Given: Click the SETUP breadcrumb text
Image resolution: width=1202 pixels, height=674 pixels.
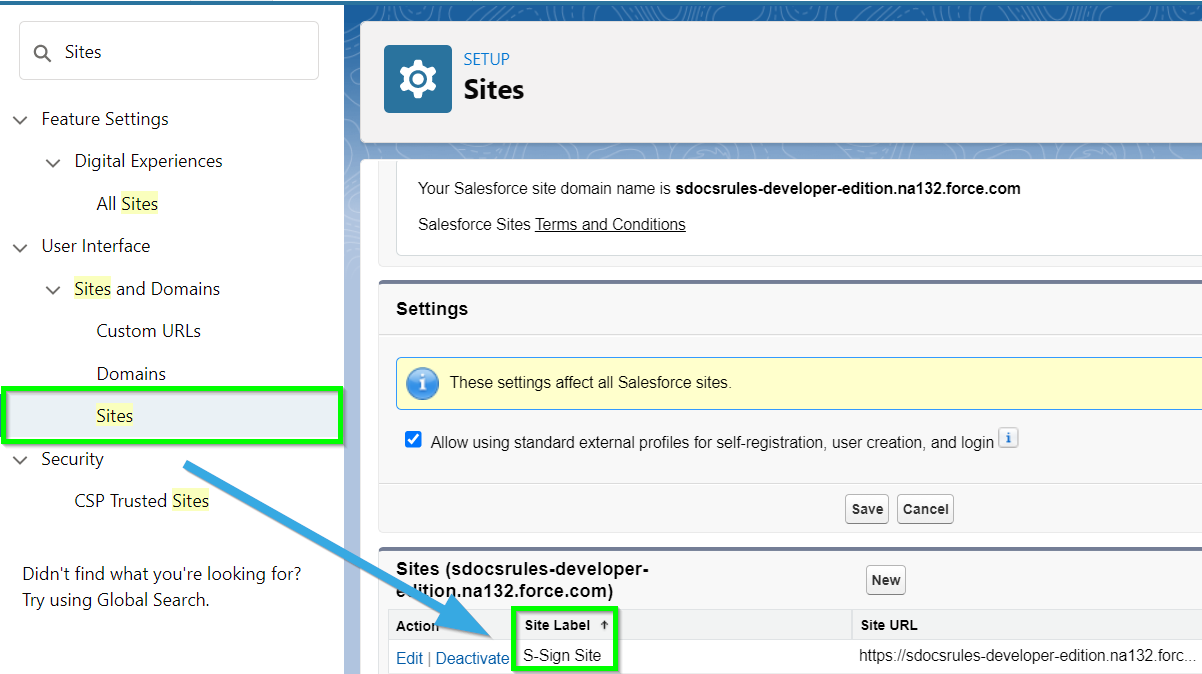Looking at the screenshot, I should [x=487, y=59].
